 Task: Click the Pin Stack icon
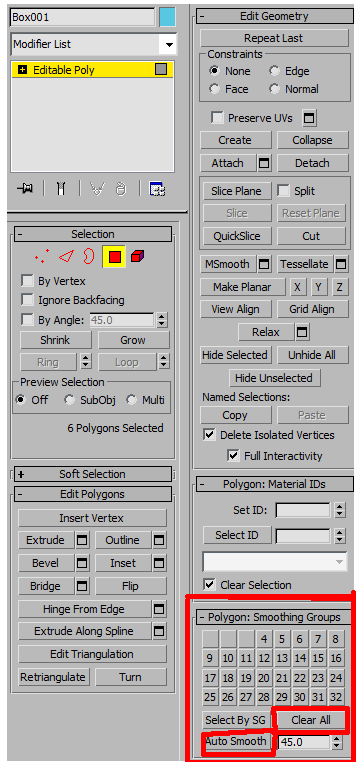25,189
